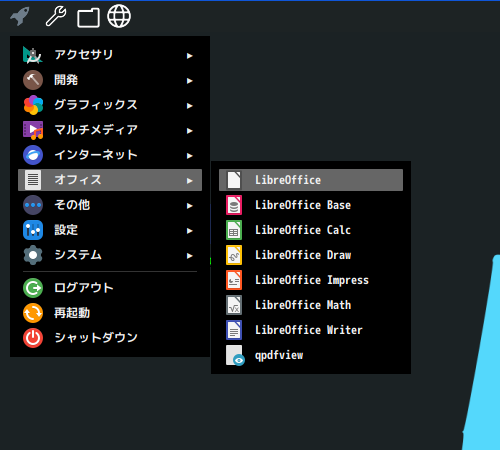The image size is (500, 450).
Task: Click the LibreOffice Math formula icon
Action: tap(234, 305)
